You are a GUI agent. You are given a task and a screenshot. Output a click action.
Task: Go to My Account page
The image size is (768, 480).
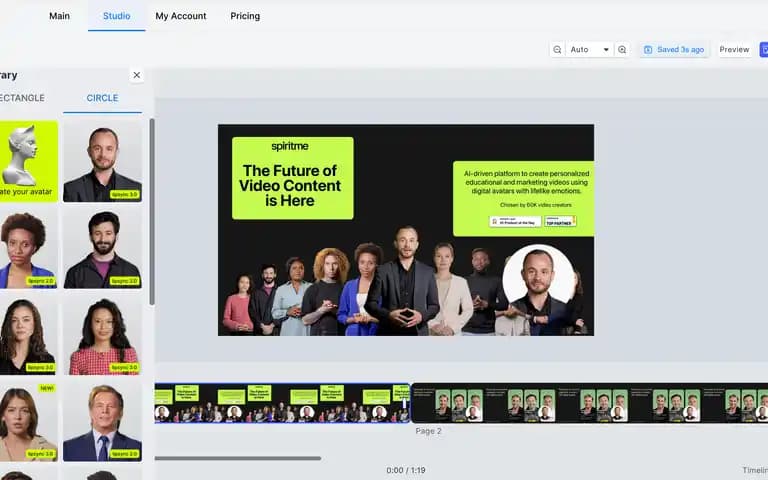[181, 16]
